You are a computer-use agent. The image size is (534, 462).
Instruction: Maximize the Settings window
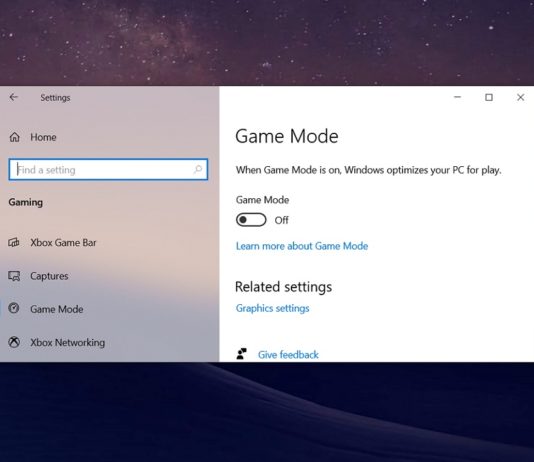point(489,97)
